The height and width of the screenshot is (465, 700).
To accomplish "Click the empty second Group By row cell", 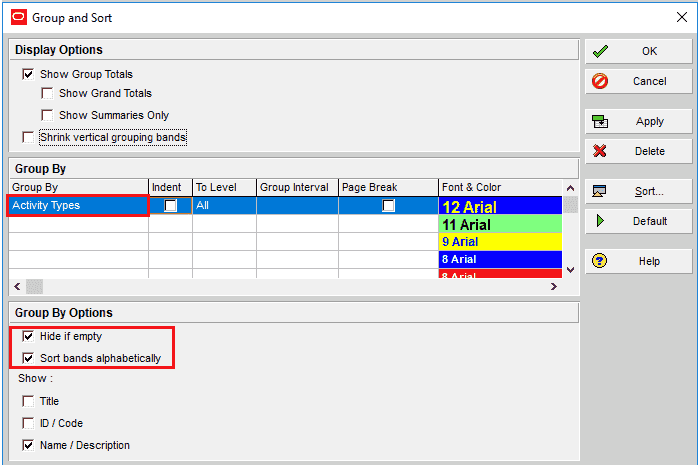I will point(79,224).
